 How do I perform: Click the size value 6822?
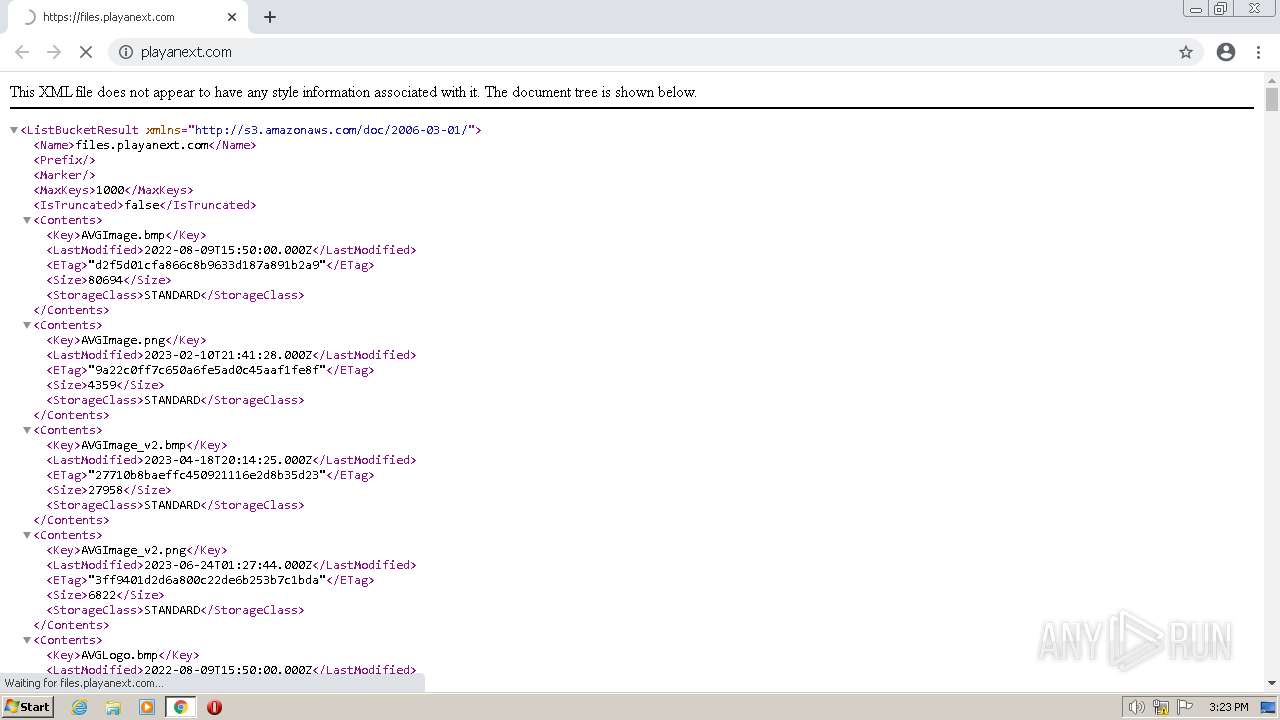click(102, 595)
